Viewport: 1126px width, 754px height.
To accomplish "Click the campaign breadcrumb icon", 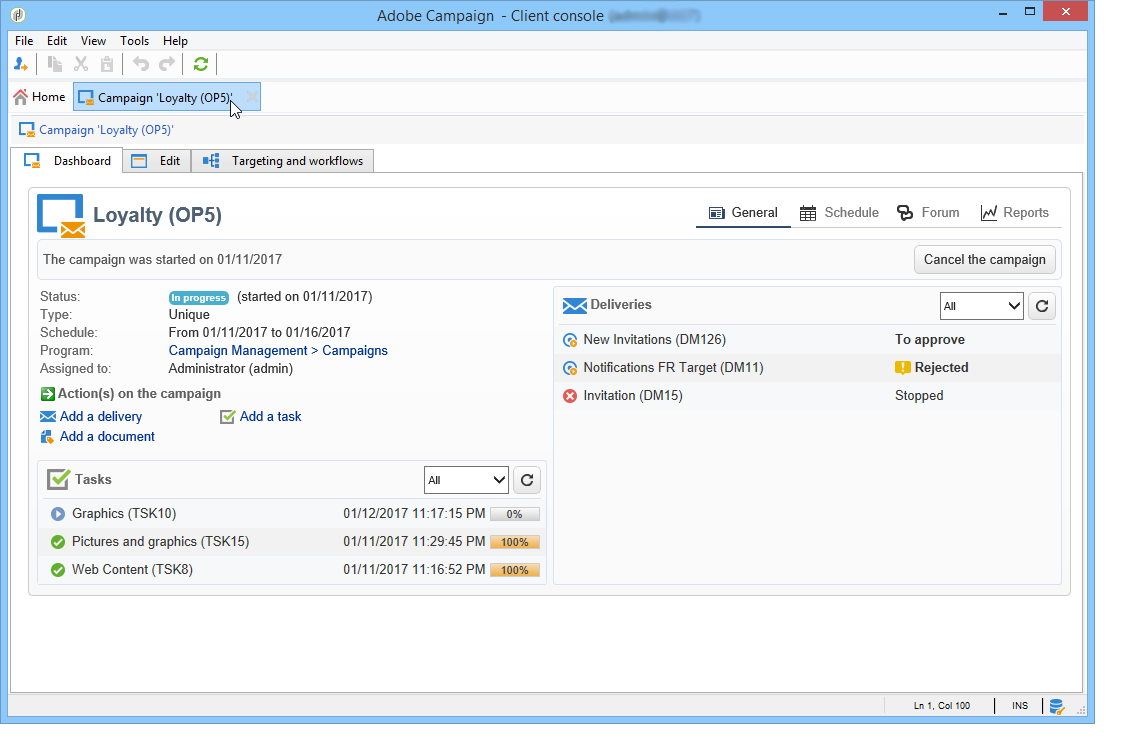I will click(27, 130).
